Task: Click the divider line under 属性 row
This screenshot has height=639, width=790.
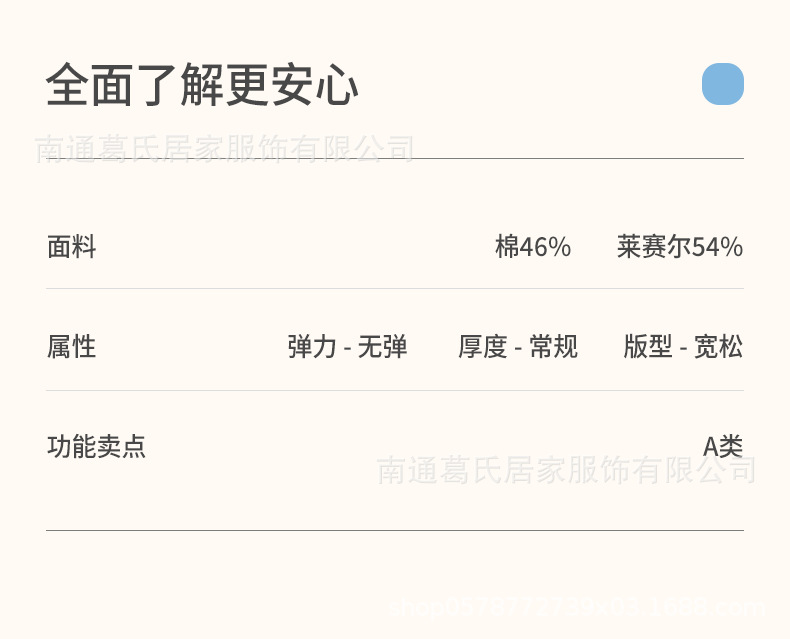Action: pos(395,391)
